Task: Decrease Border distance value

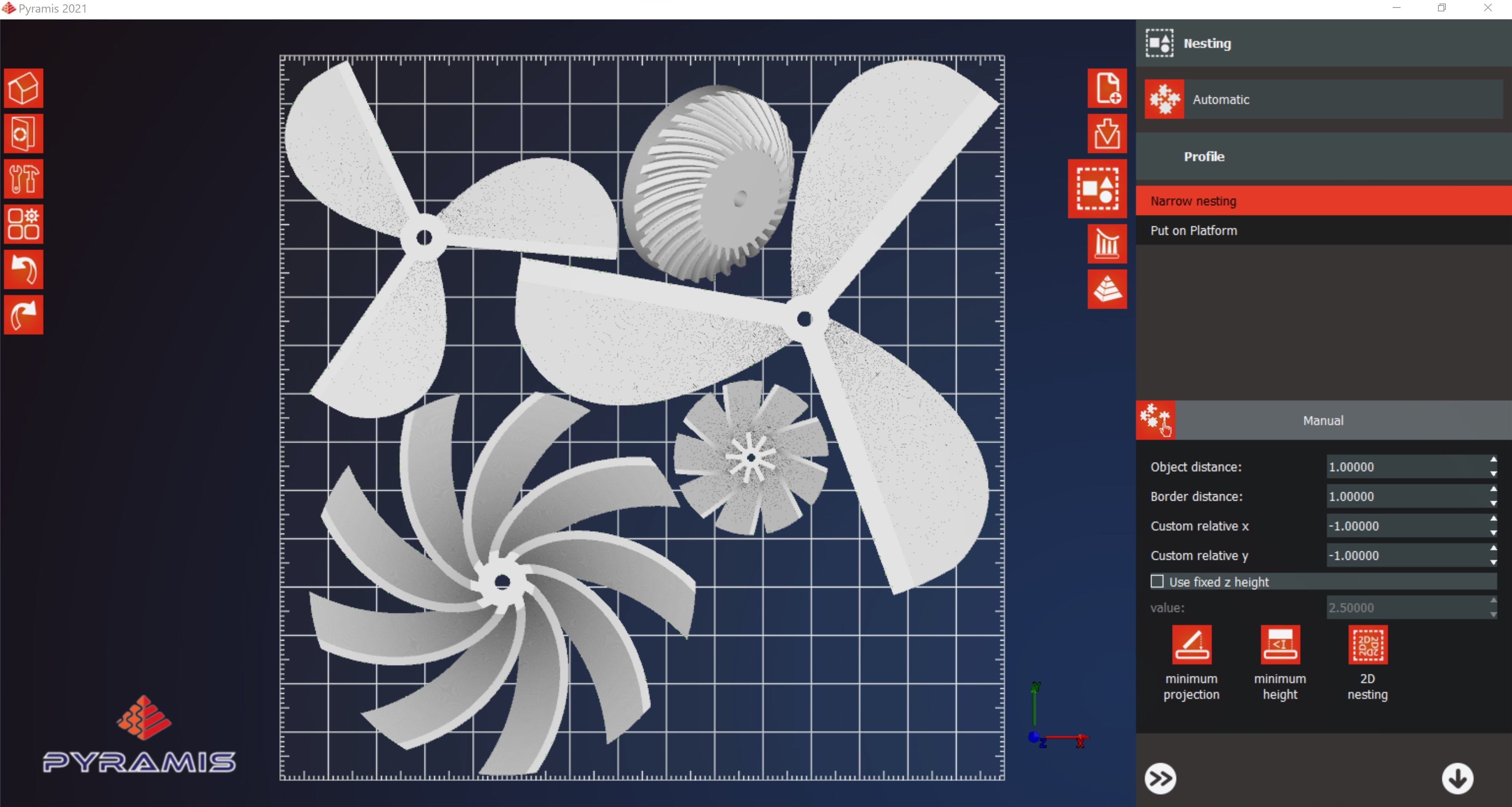Action: click(x=1493, y=503)
